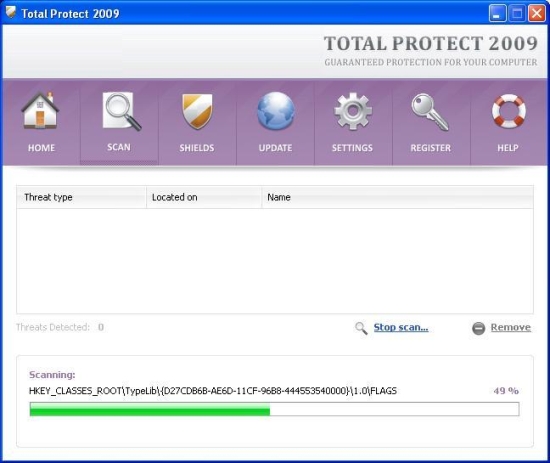
Task: Click the Stop scan link
Action: (x=401, y=327)
